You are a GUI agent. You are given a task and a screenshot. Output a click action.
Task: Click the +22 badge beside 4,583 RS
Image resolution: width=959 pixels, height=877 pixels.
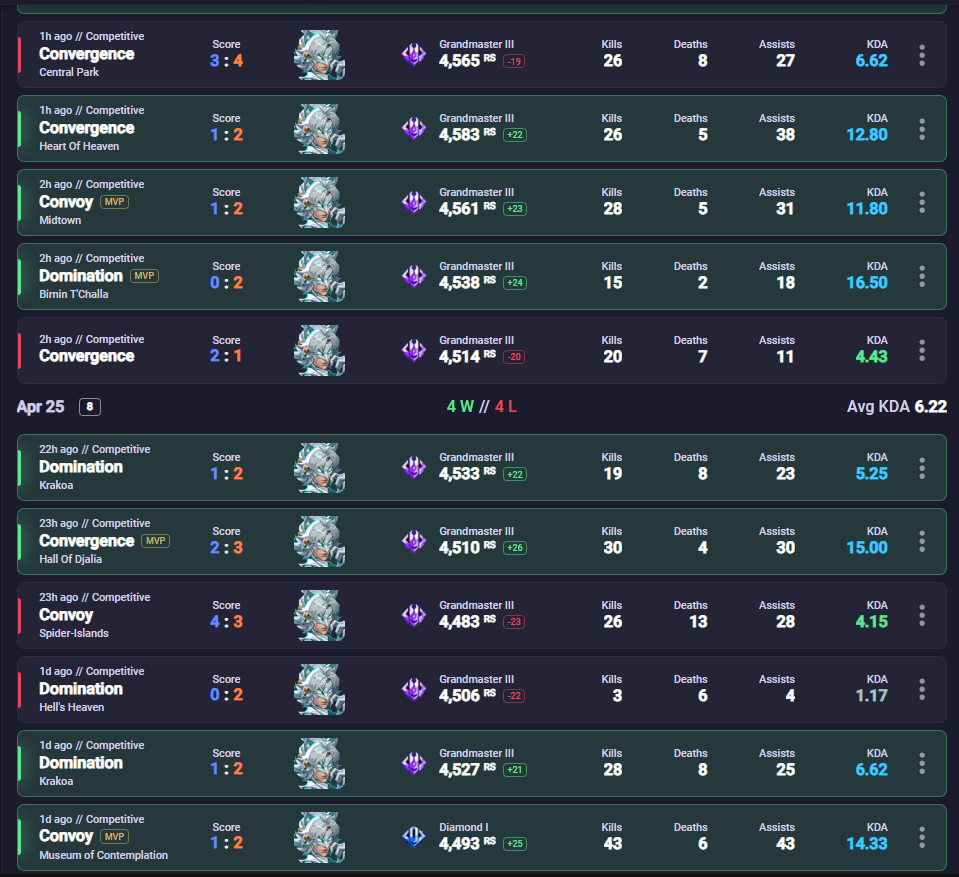pyautogui.click(x=515, y=135)
